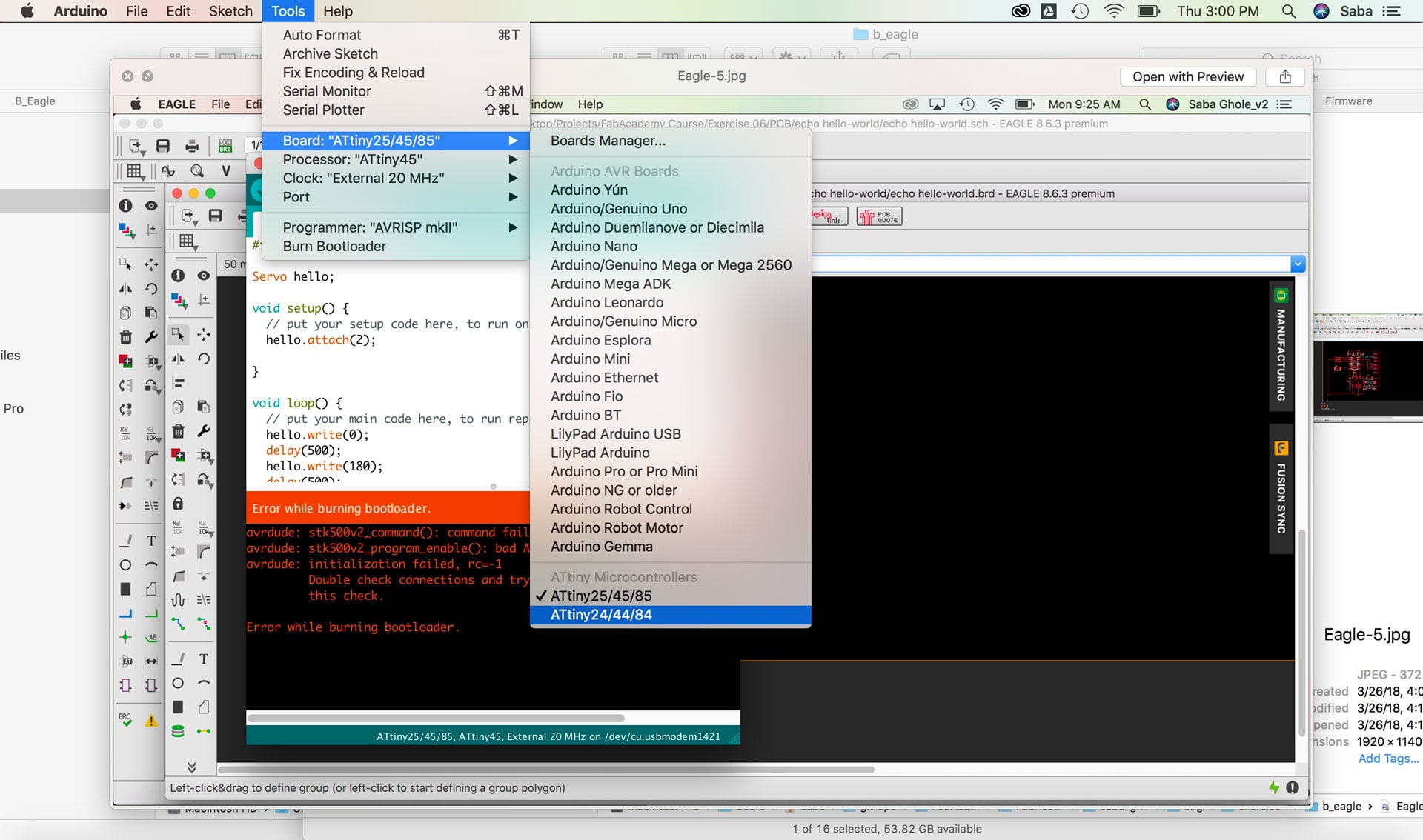Image resolution: width=1423 pixels, height=840 pixels.
Task: Expand more tools chevron in board palette
Action: tap(191, 767)
